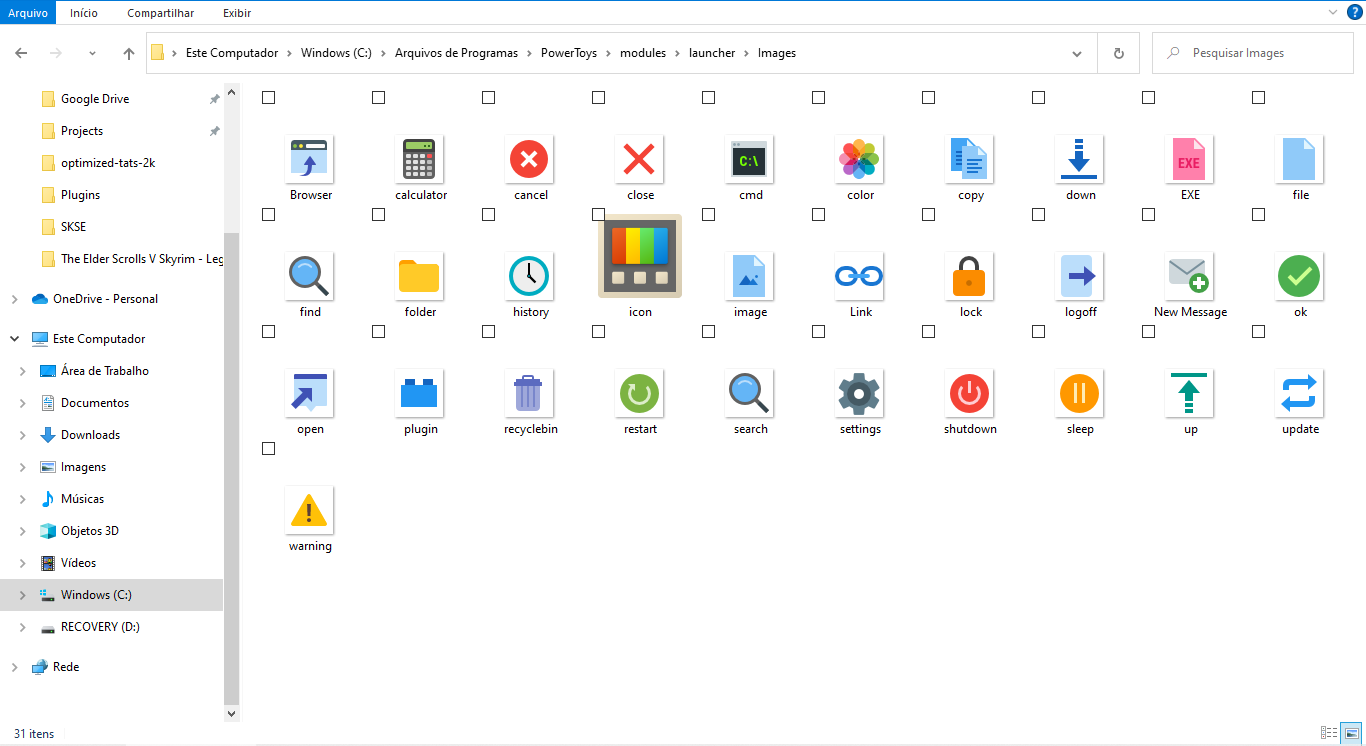Click inside the Pesquisar Images search field
1366x746 pixels.
1252,53
